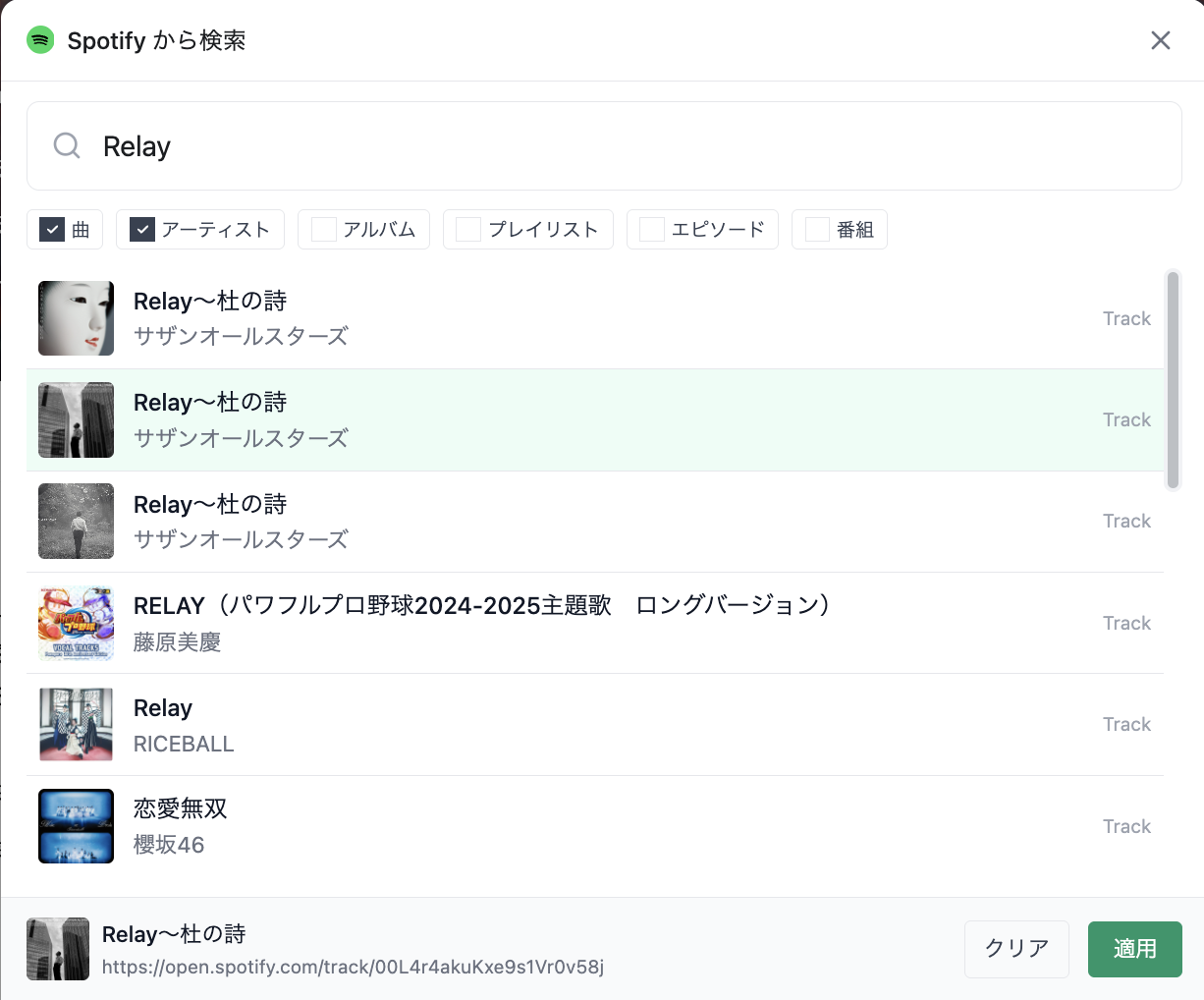Enable the プレイリスト filter checkbox
Viewport: 1204px width, 1000px height.
click(x=469, y=230)
